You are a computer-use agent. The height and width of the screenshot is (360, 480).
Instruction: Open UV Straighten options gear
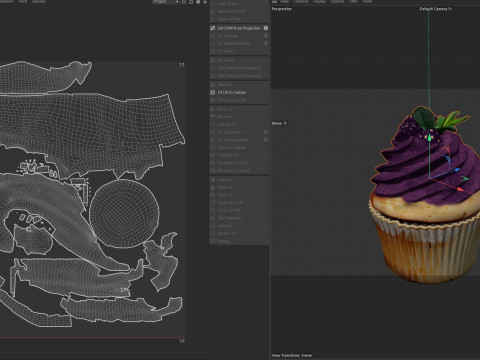(x=266, y=132)
